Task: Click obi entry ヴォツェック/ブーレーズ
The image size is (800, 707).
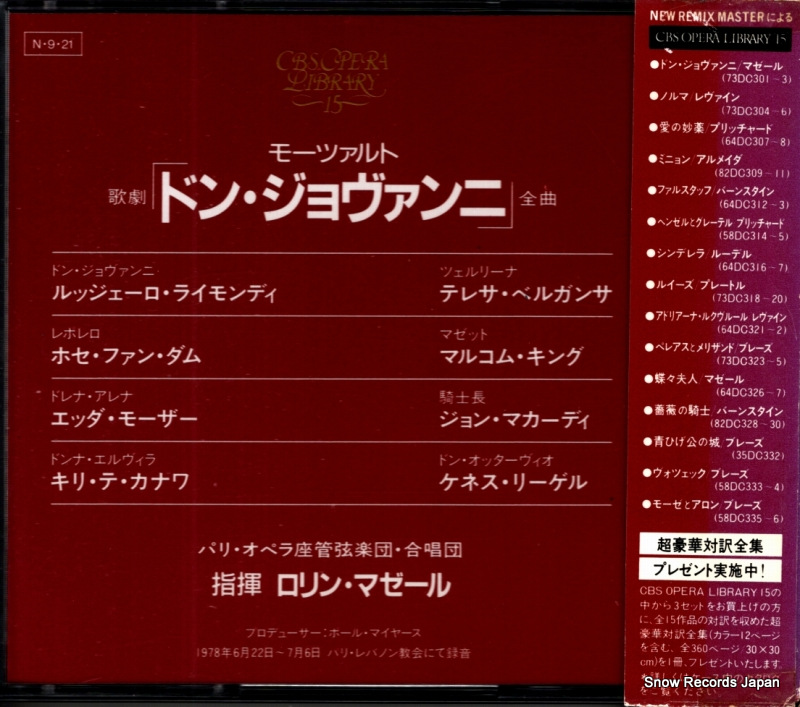Action: (x=695, y=473)
